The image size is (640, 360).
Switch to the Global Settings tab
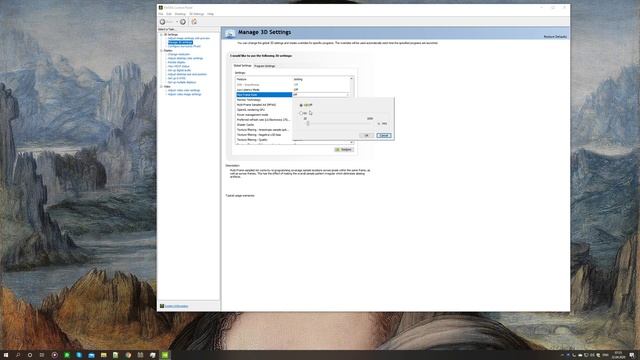point(242,65)
